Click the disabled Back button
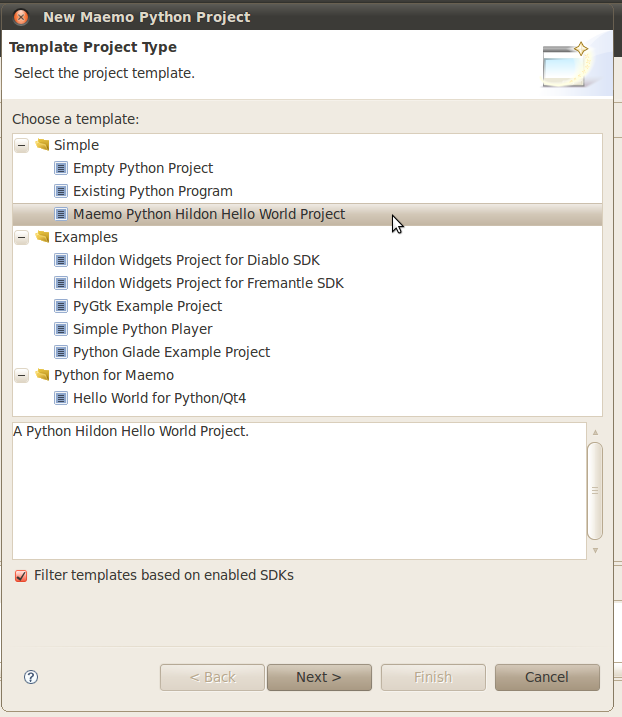Viewport: 622px width, 717px height. tap(212, 677)
